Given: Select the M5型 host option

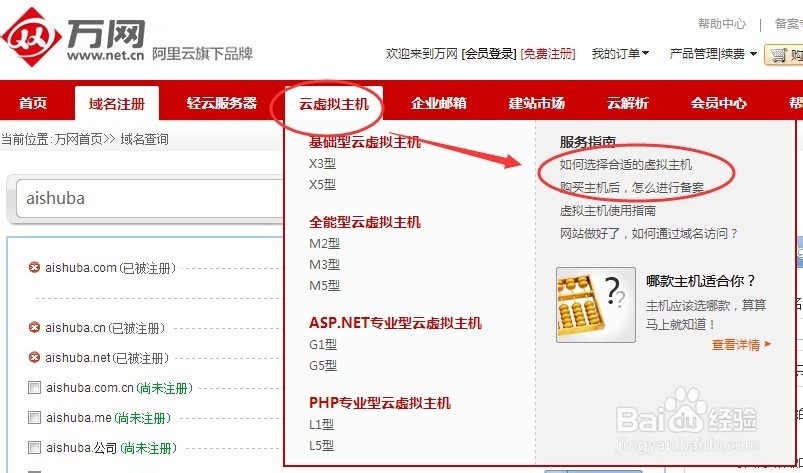Looking at the screenshot, I should [325, 286].
